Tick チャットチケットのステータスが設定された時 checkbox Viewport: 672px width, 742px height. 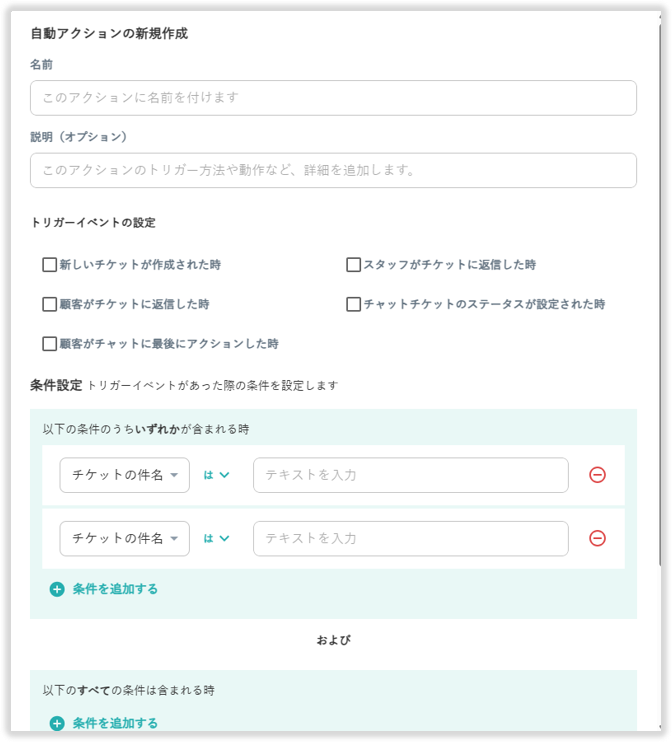353,304
